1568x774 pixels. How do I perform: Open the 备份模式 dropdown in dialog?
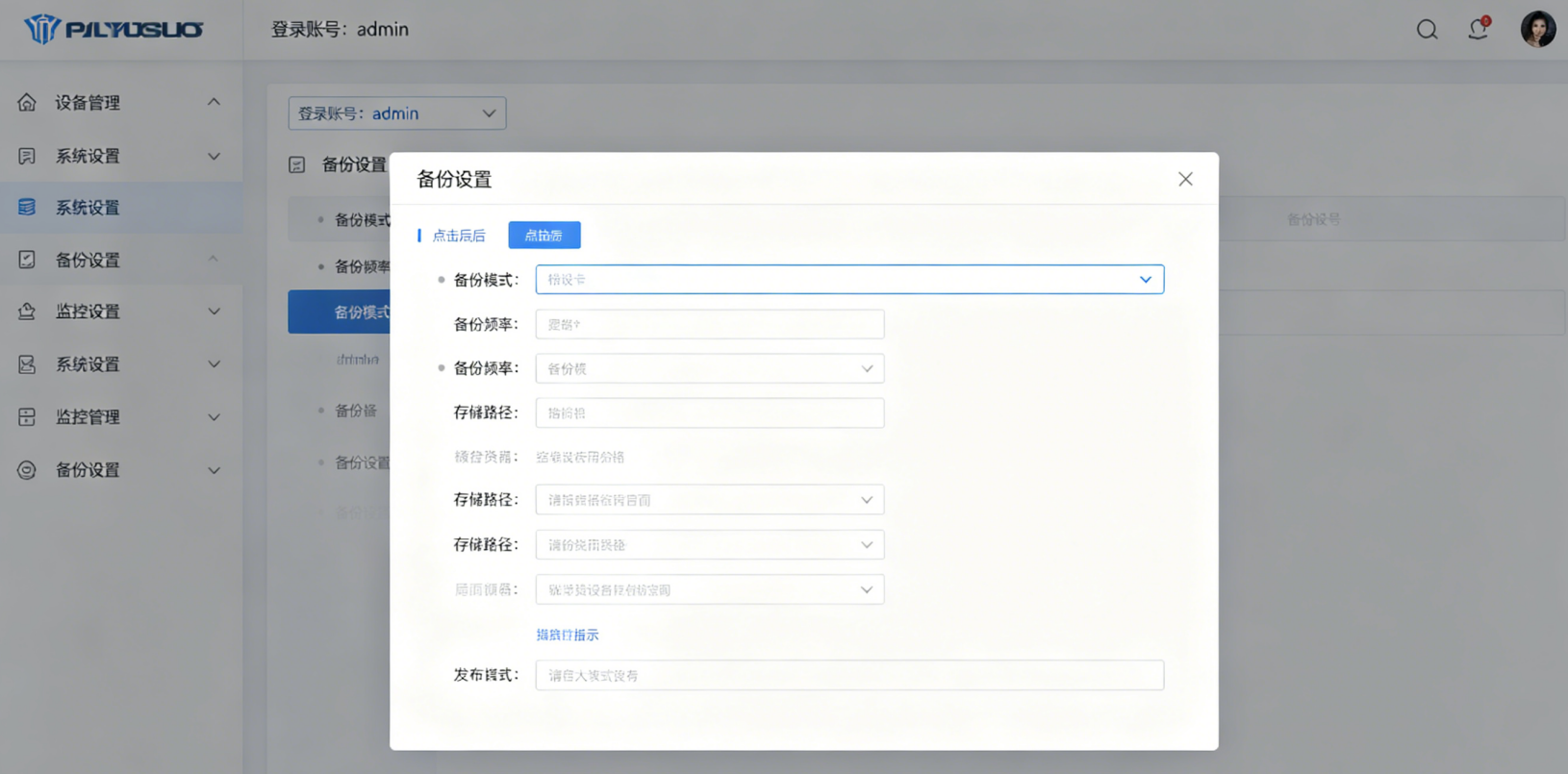point(849,280)
